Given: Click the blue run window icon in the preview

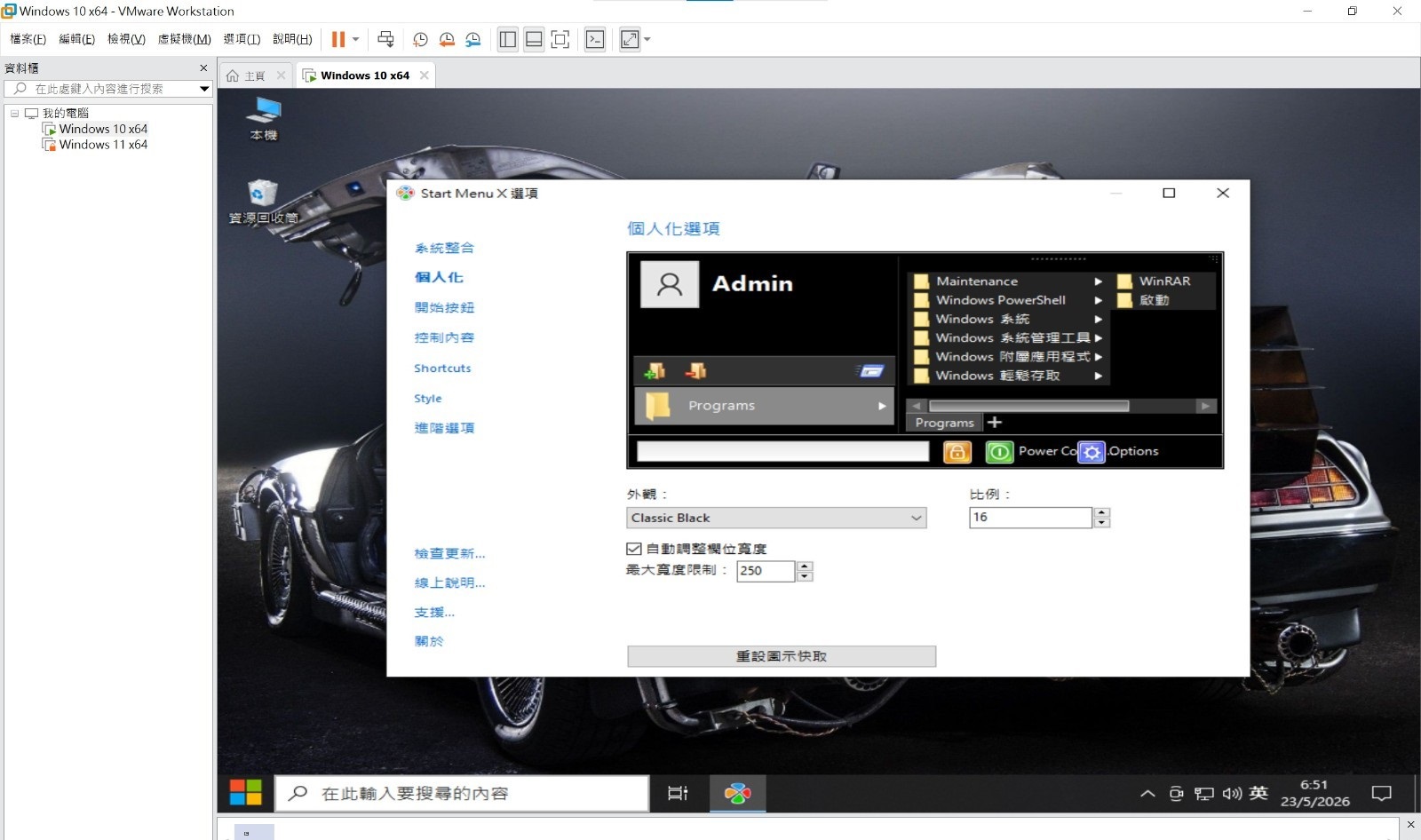Looking at the screenshot, I should click(x=871, y=371).
